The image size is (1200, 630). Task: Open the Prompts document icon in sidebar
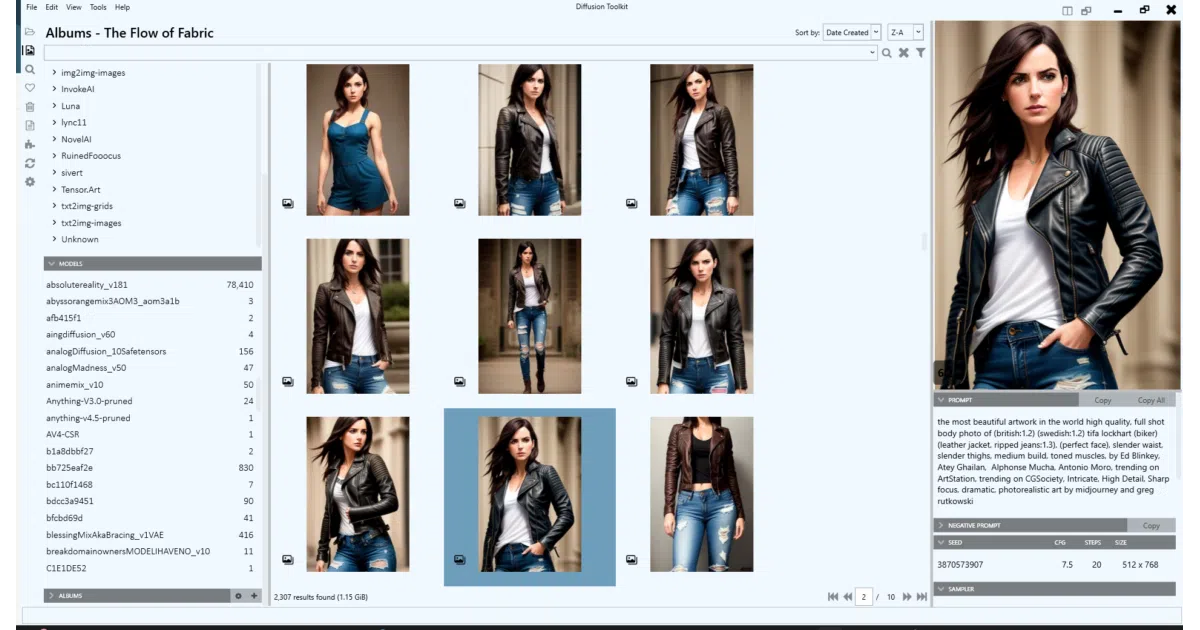pyautogui.click(x=30, y=125)
